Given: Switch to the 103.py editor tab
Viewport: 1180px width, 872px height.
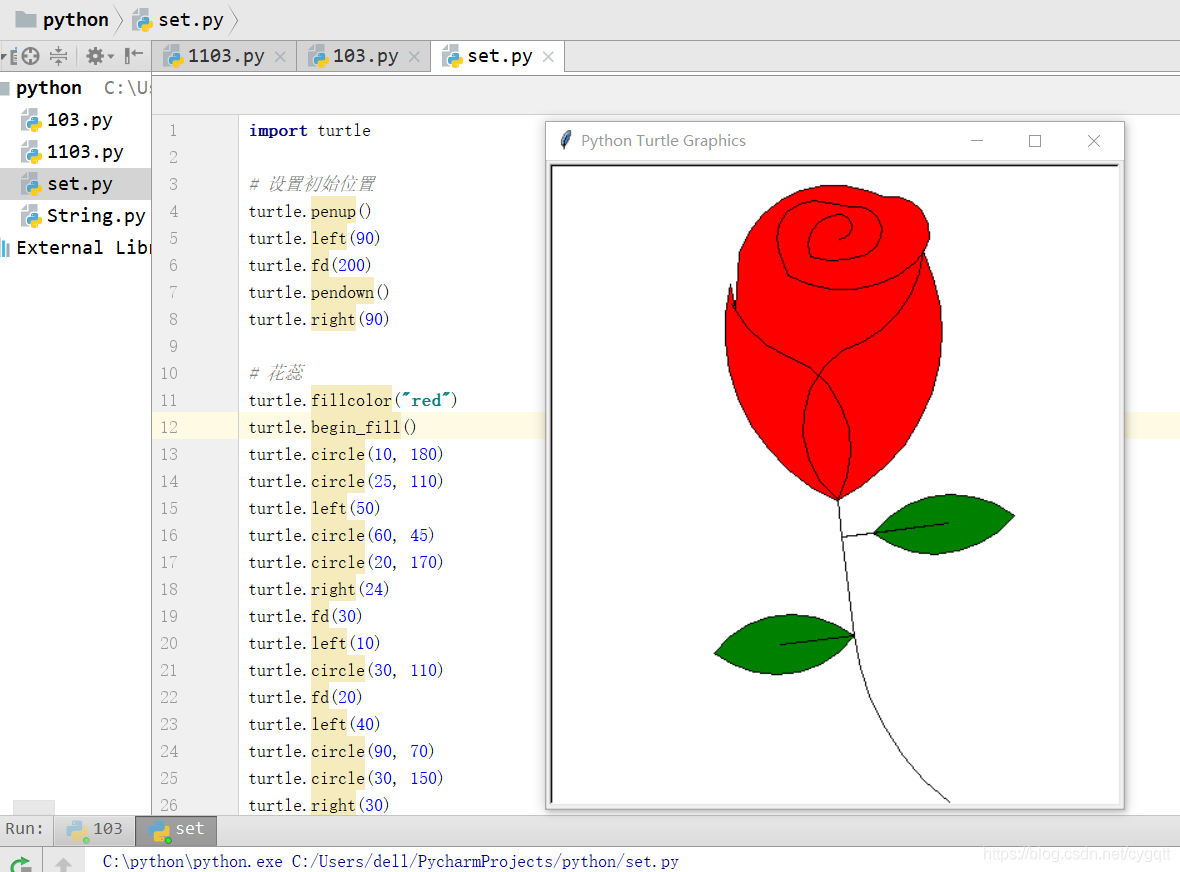Looking at the screenshot, I should click(x=363, y=56).
